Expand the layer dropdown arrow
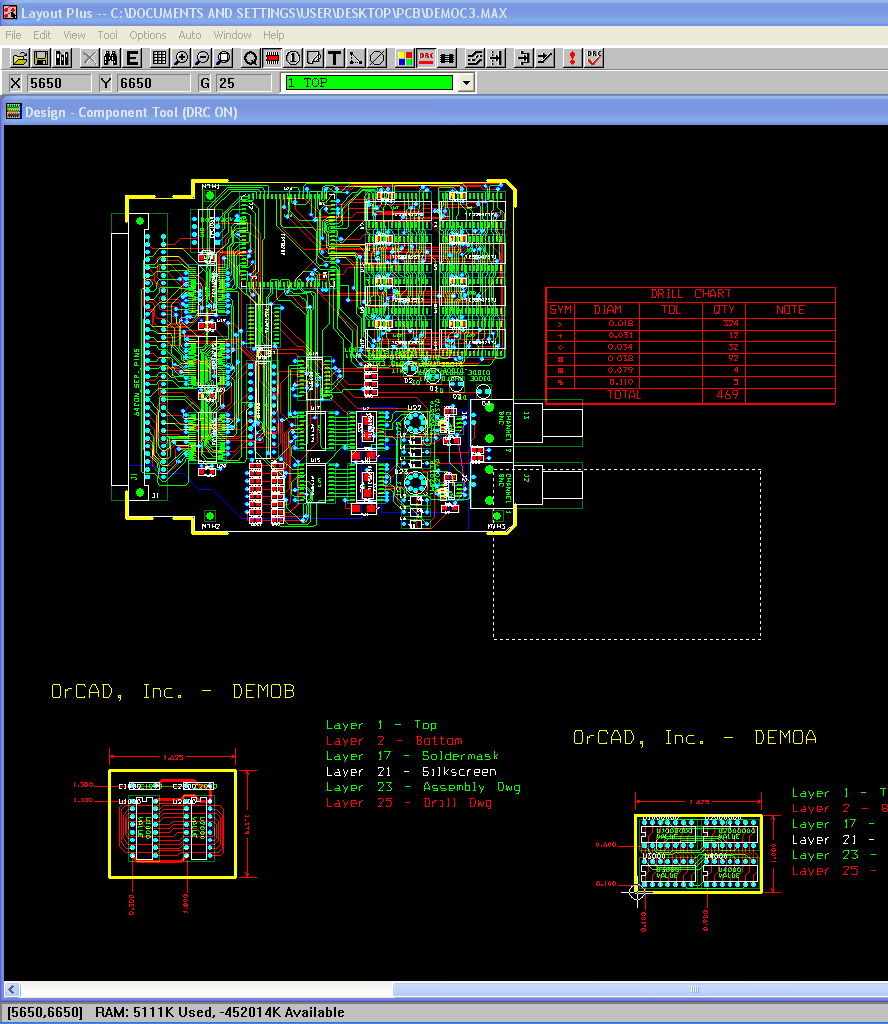Viewport: 888px width, 1024px height. point(465,83)
